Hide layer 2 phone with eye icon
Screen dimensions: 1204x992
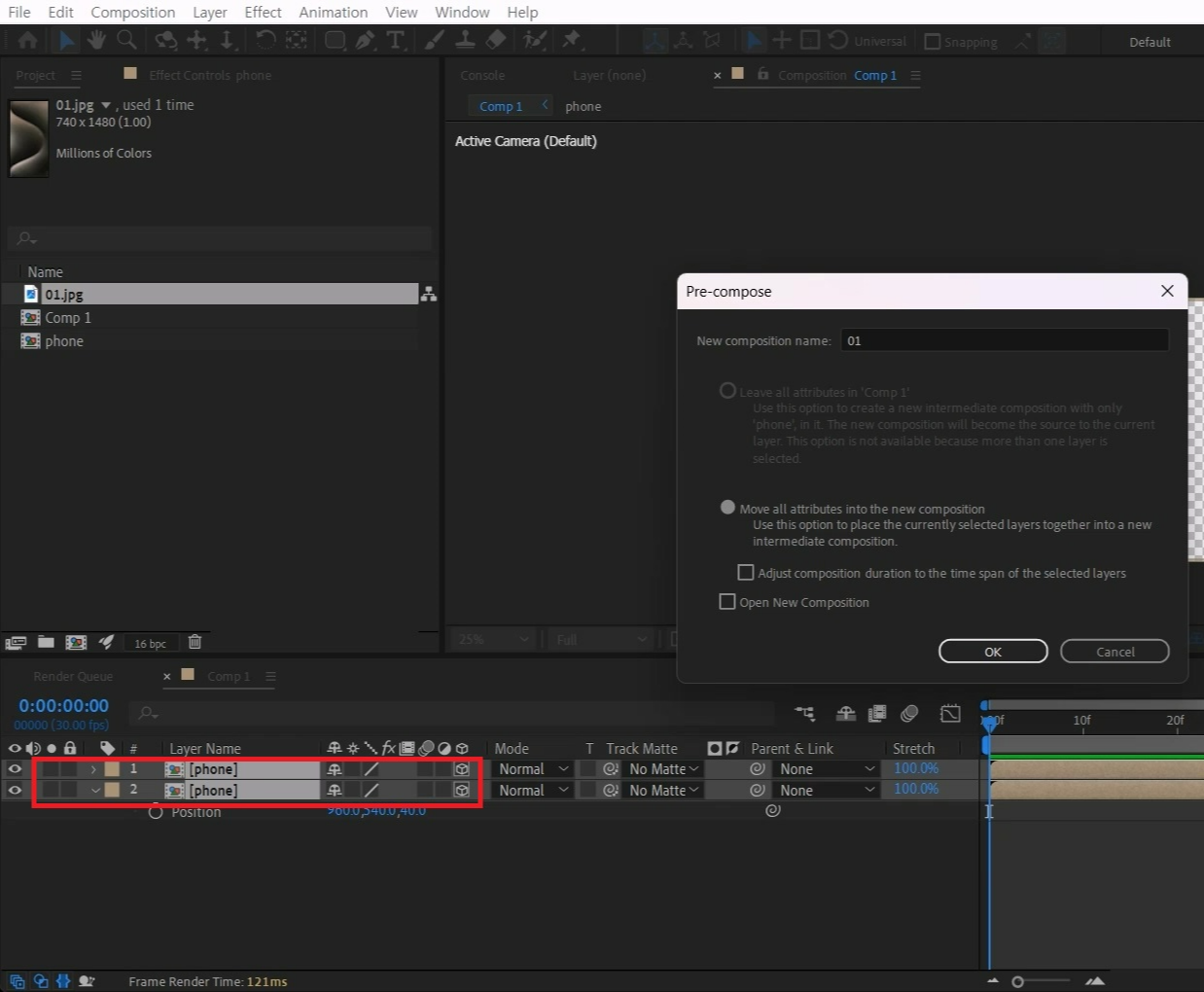click(x=15, y=790)
